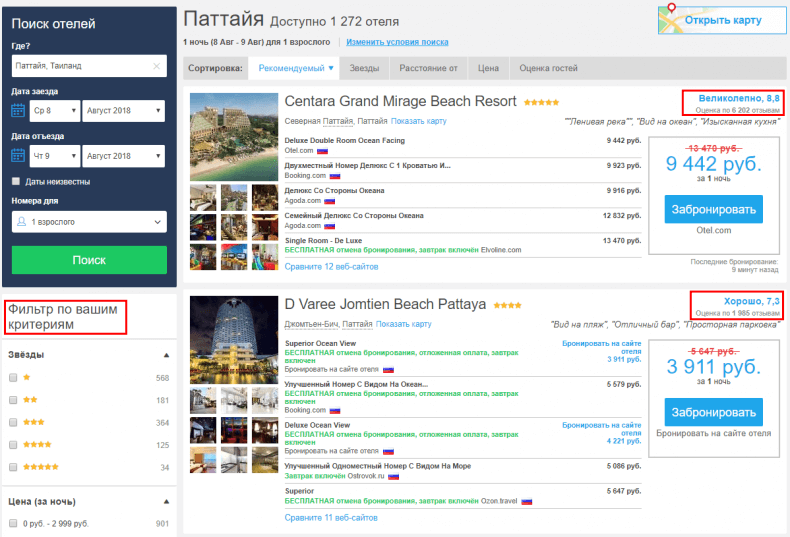Viewport: 790px width, 537px height.
Task: Click Бронировать на сайте отеля 3 911 руб.
Action: tap(602, 351)
